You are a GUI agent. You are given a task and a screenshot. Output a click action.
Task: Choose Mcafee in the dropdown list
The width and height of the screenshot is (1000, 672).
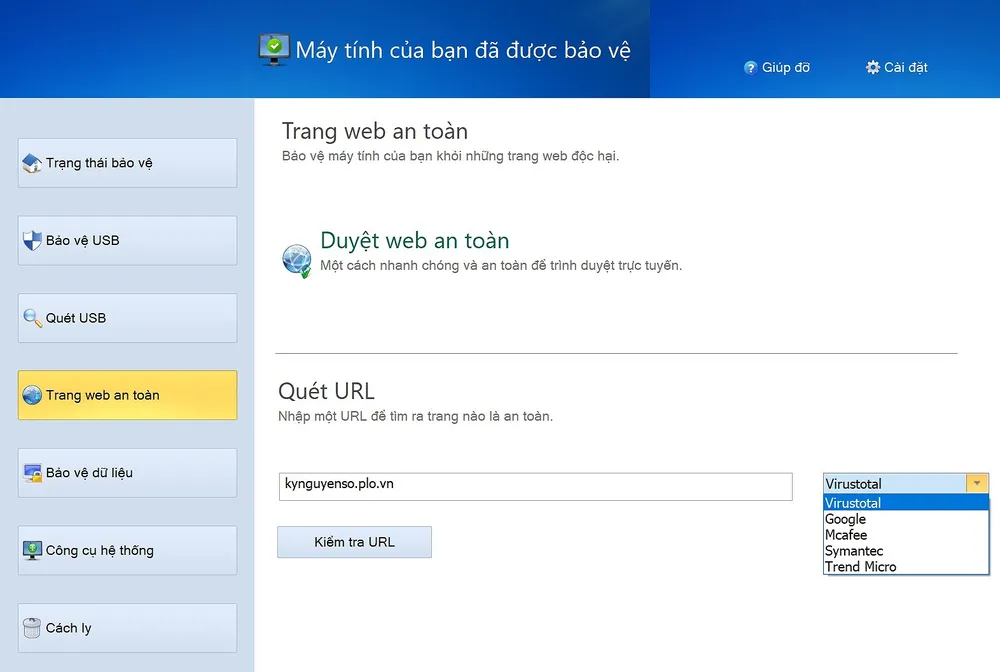coord(846,535)
